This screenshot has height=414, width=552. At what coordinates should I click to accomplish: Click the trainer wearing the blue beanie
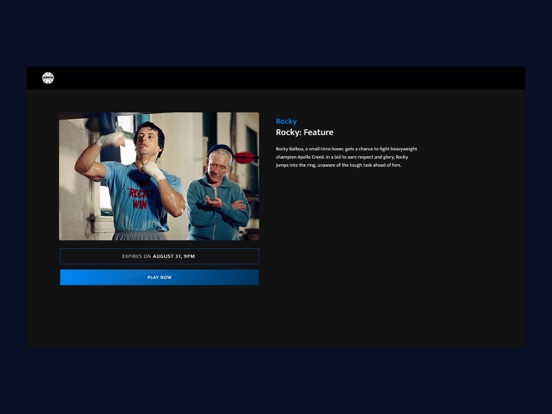click(218, 194)
